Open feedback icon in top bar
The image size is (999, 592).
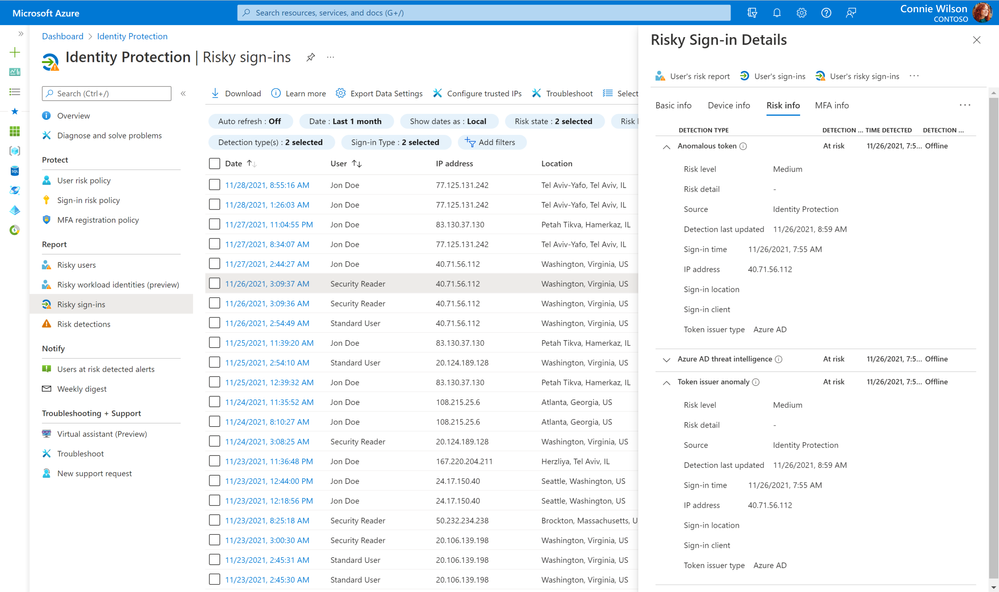[851, 13]
